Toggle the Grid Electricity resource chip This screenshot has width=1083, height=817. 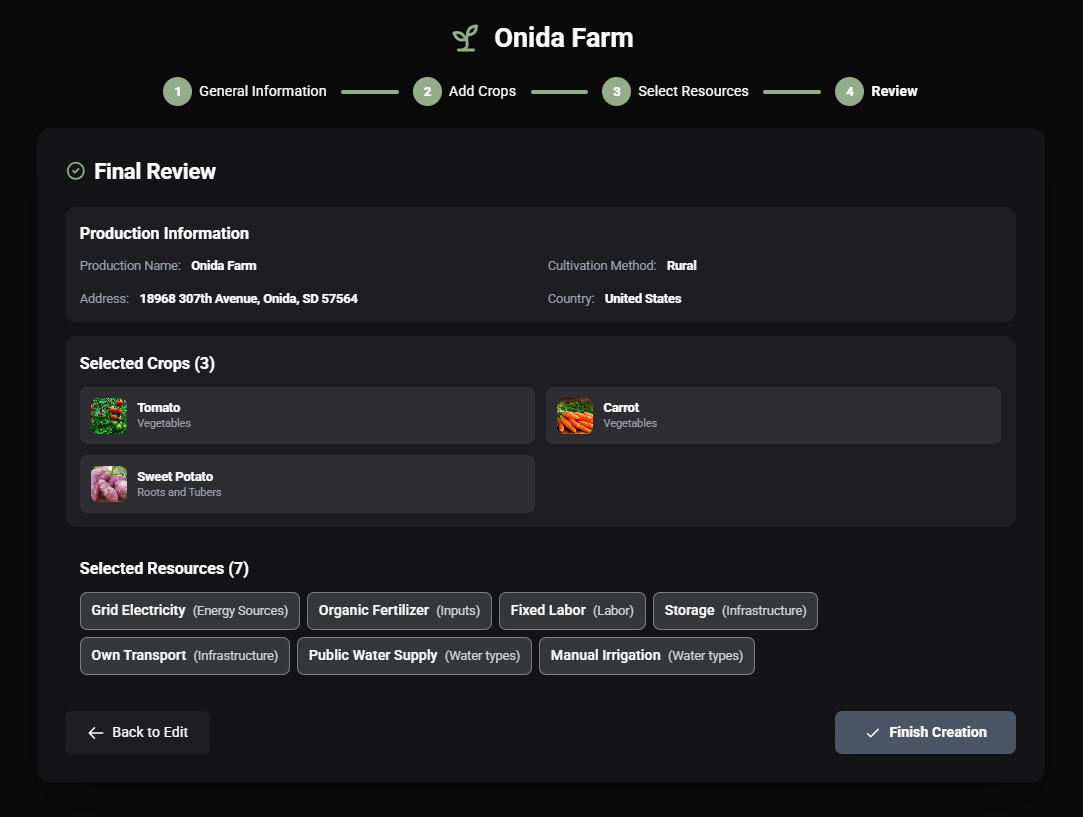pyautogui.click(x=189, y=610)
